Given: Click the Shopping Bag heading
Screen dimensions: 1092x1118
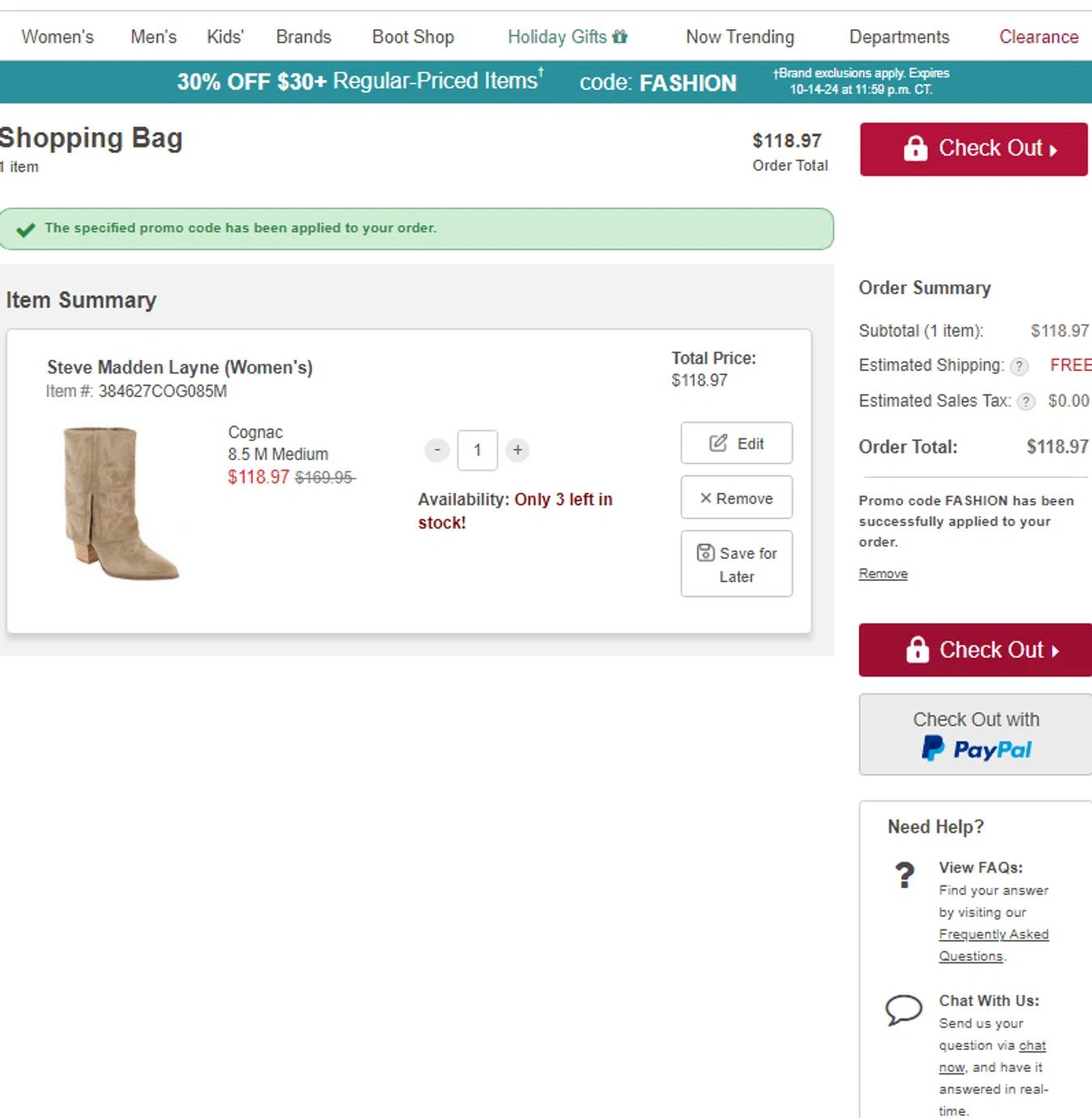Looking at the screenshot, I should [91, 139].
